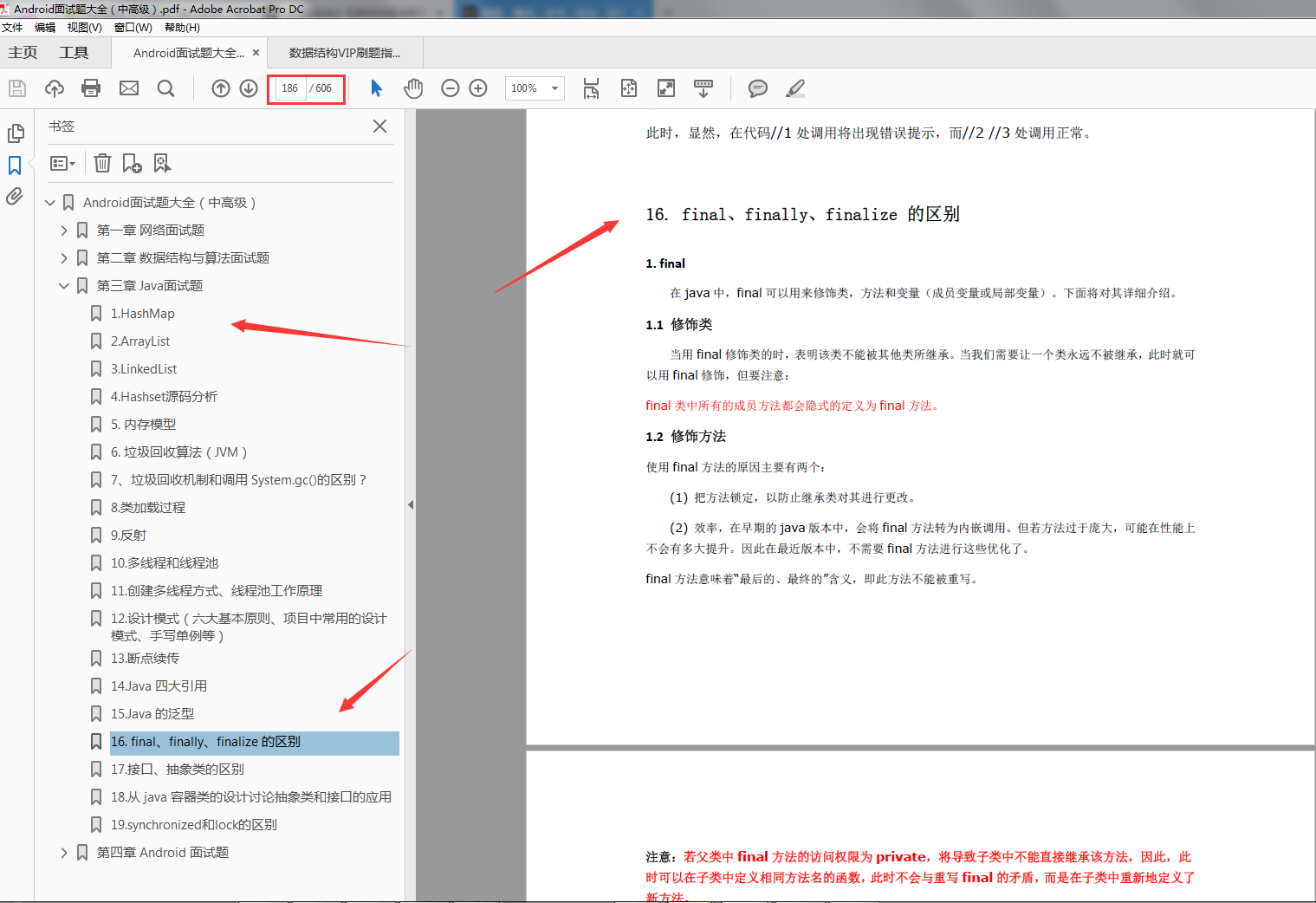The image size is (1316, 903).
Task: Go to next page arrow
Action: coord(249,88)
